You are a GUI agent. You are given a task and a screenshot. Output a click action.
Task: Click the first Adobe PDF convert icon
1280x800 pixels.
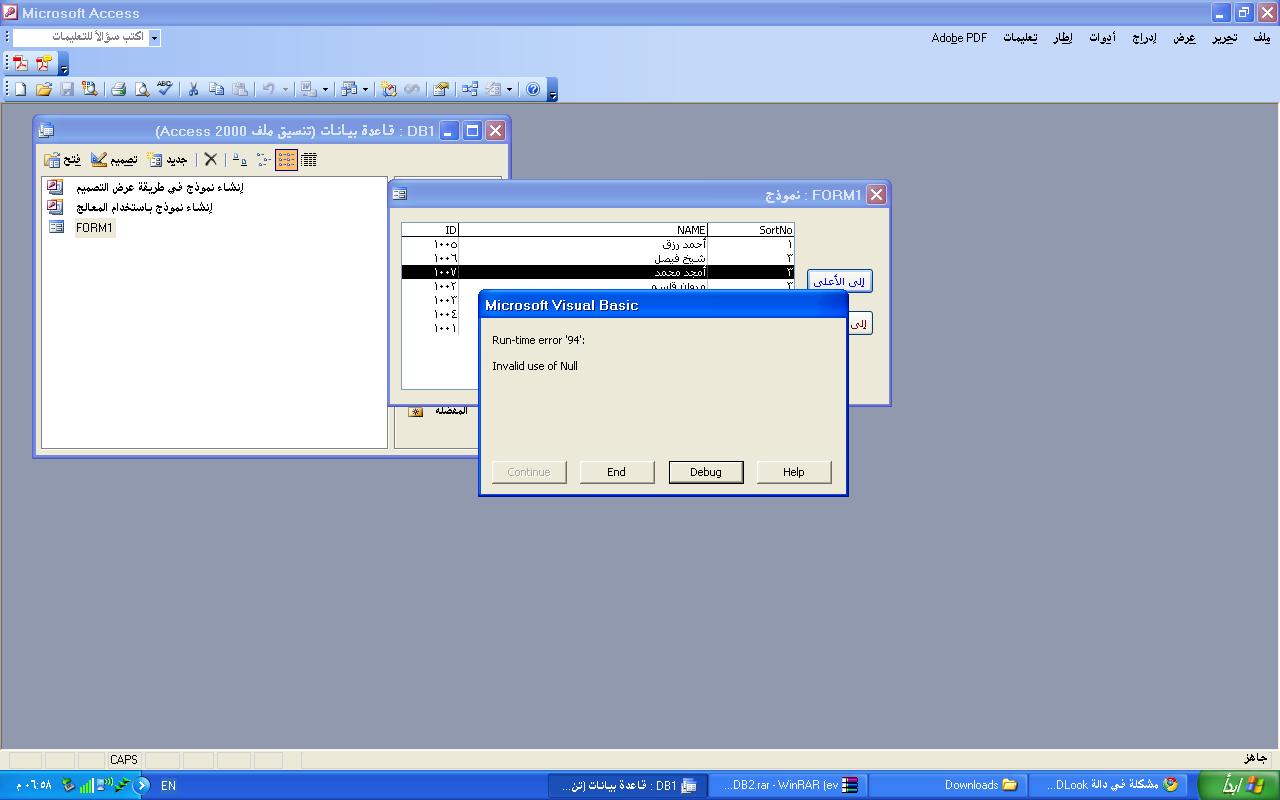pos(20,63)
